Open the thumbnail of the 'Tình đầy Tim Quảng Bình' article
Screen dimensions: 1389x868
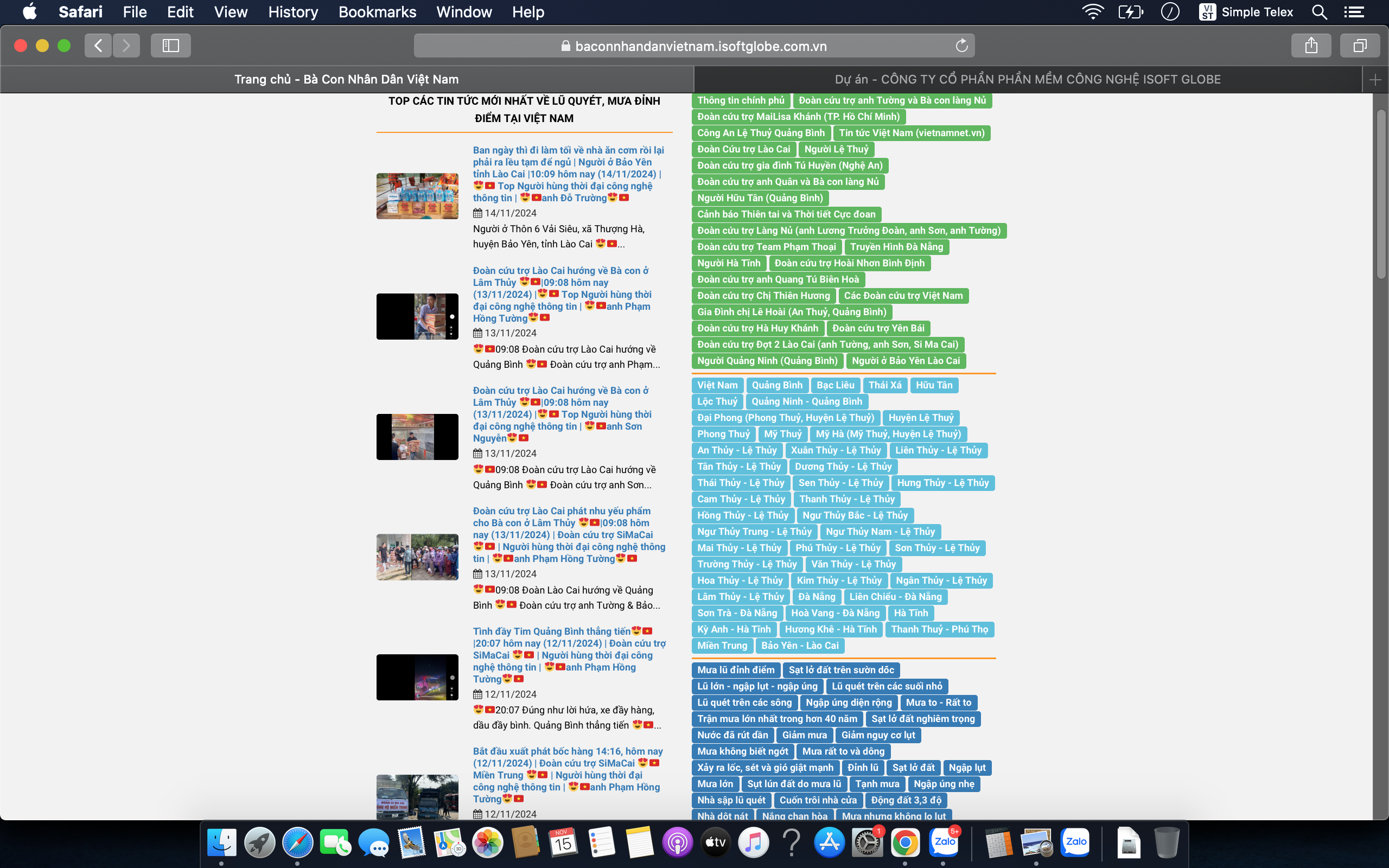[417, 677]
